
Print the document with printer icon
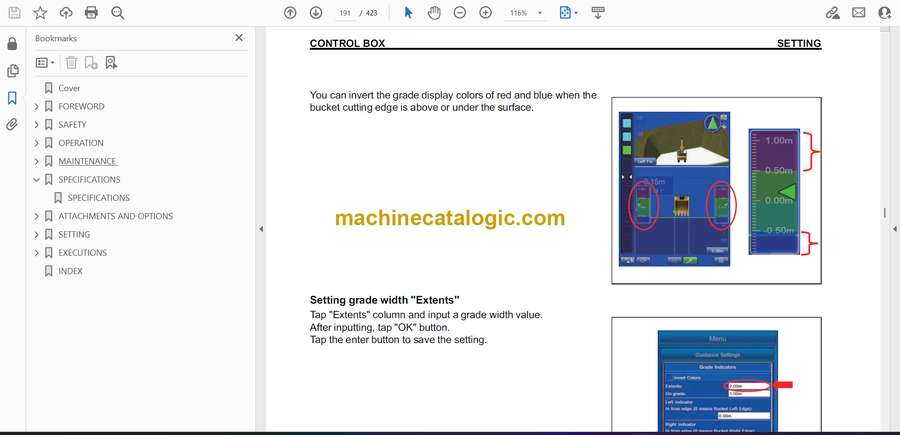pyautogui.click(x=91, y=13)
